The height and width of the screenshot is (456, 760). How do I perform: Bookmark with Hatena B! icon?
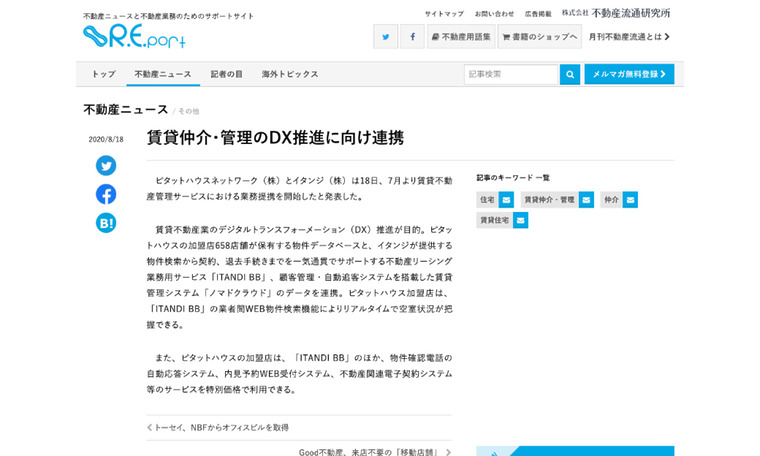pyautogui.click(x=106, y=223)
